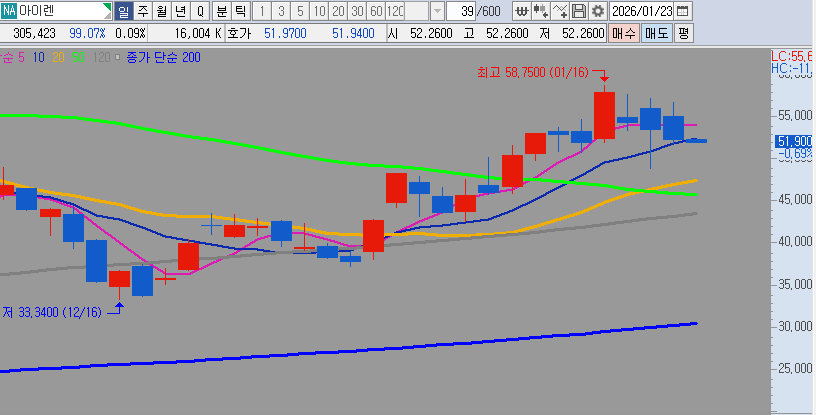Click the small square beside 120 legend
The image size is (816, 415).
click(x=117, y=57)
